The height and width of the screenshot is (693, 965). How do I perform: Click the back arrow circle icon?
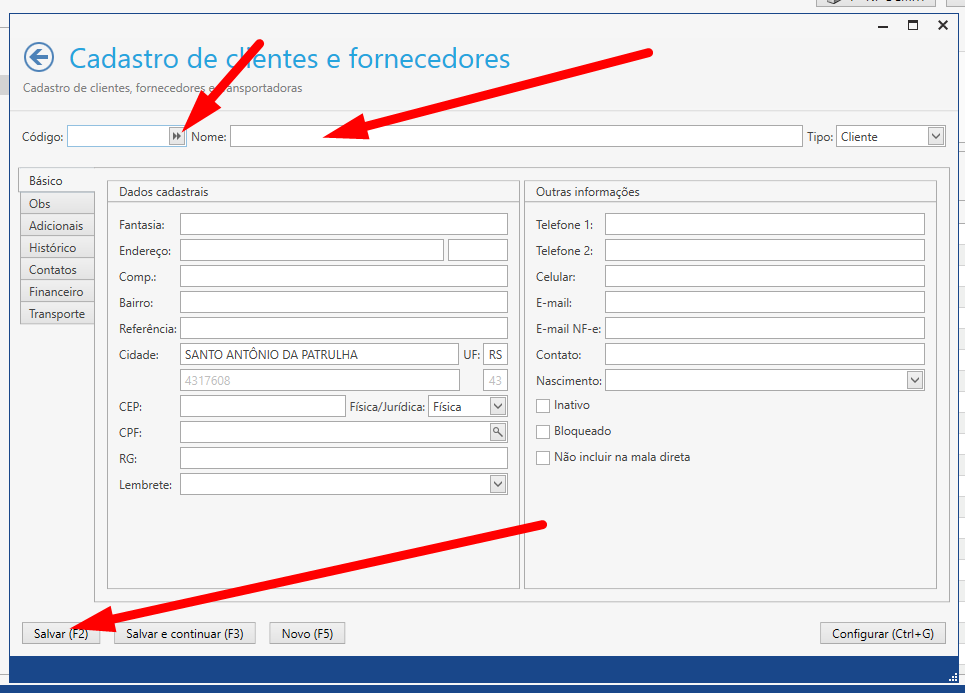(39, 57)
